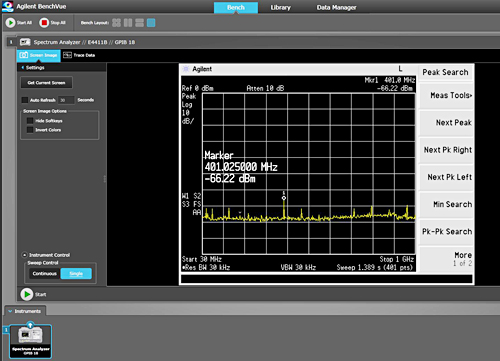Screen dimensions: 500x361
Task: Click the 'Marker 401.025000 MHz' text
Action: click(241, 161)
